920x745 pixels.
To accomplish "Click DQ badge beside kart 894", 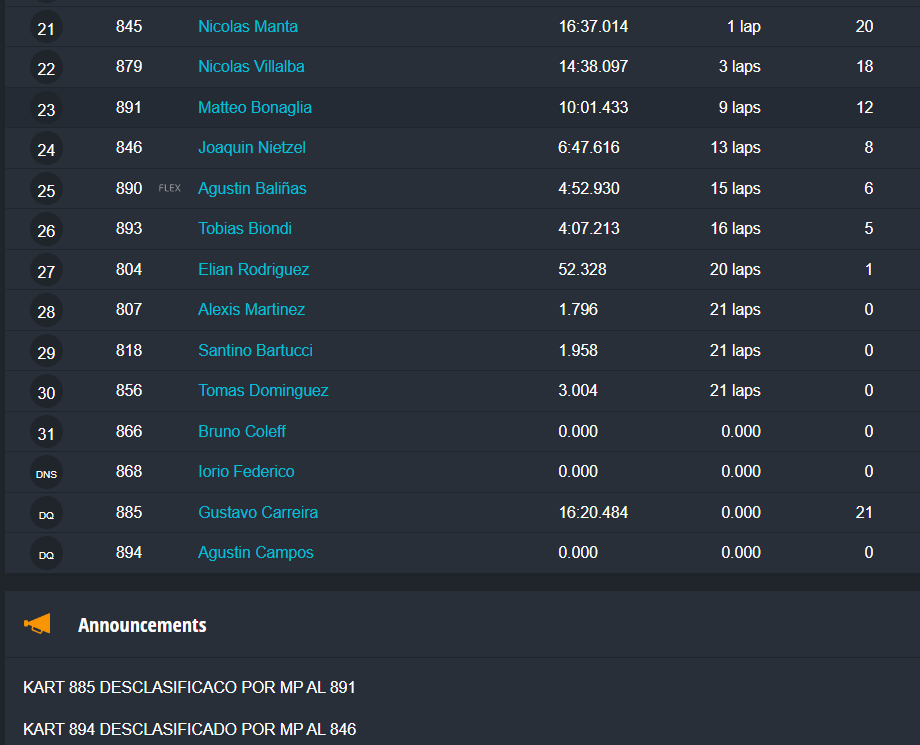I will pos(46,554).
